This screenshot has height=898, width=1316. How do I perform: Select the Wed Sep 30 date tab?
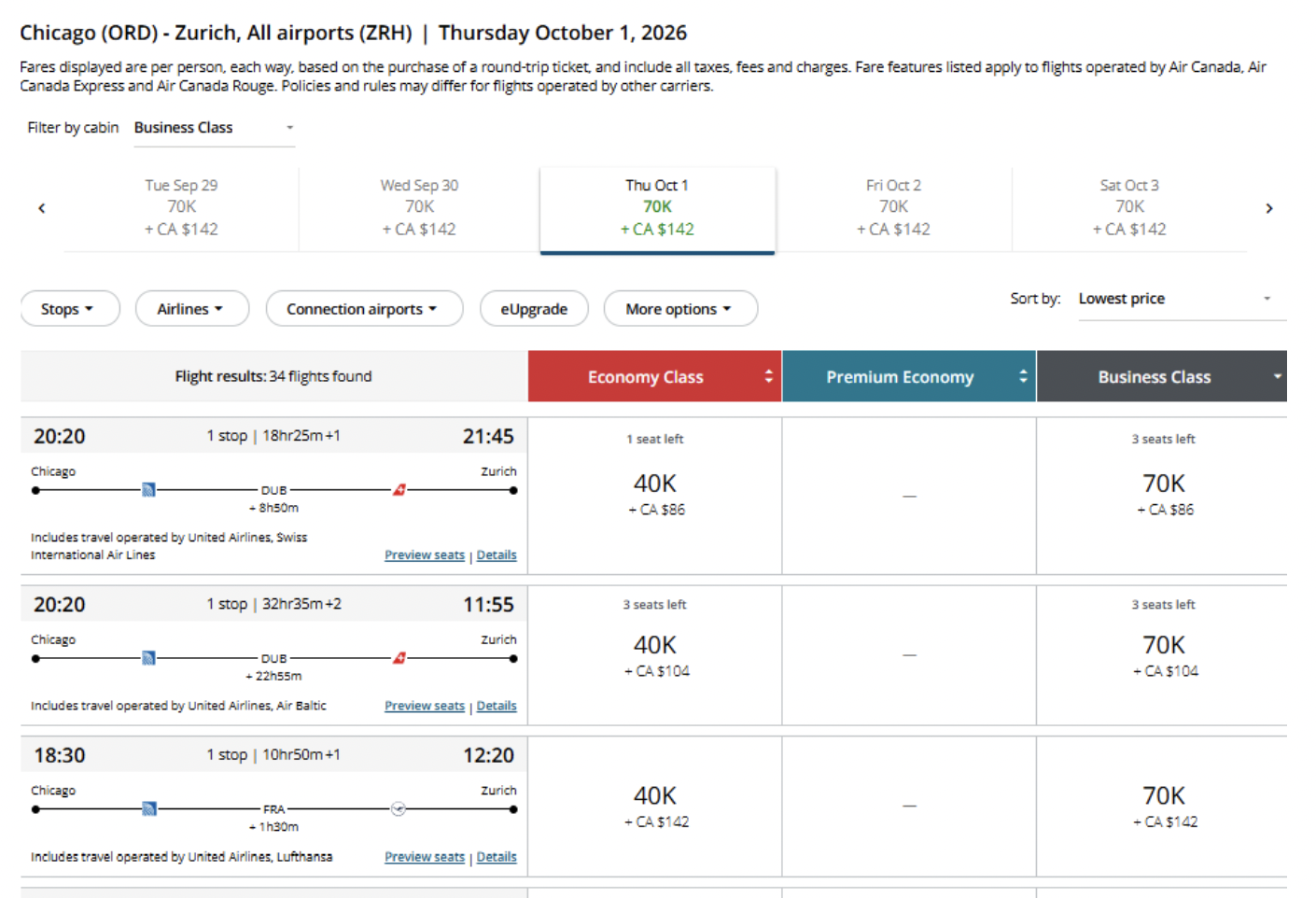coord(419,207)
